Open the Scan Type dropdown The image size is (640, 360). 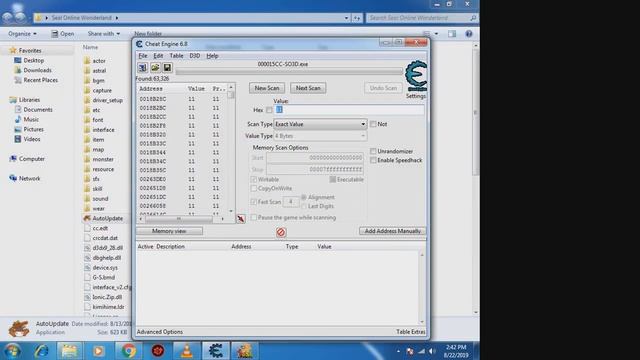coord(320,124)
